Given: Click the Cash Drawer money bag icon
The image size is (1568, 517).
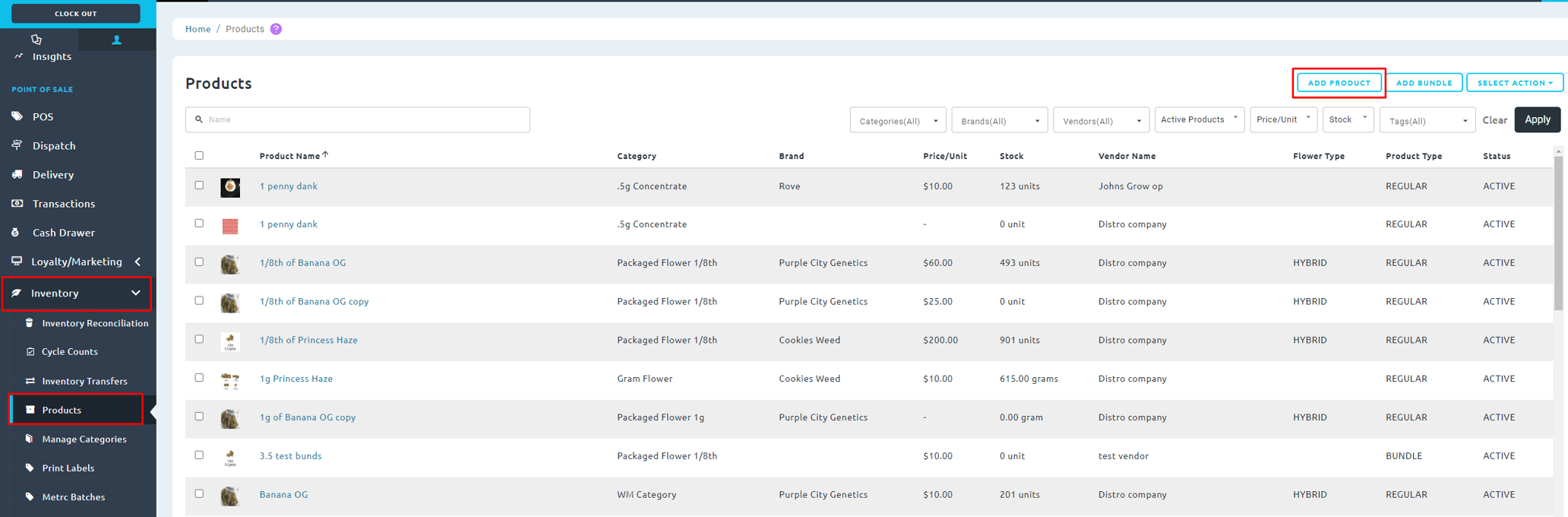Looking at the screenshot, I should click(16, 232).
